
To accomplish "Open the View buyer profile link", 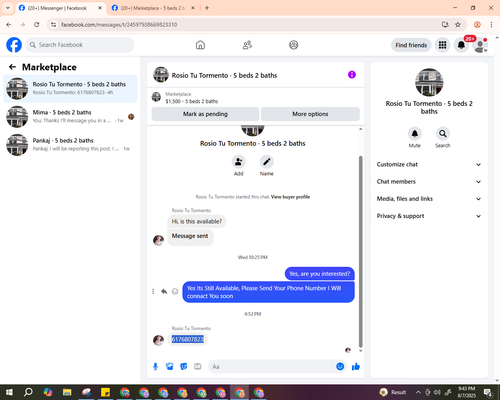I will pos(290,197).
